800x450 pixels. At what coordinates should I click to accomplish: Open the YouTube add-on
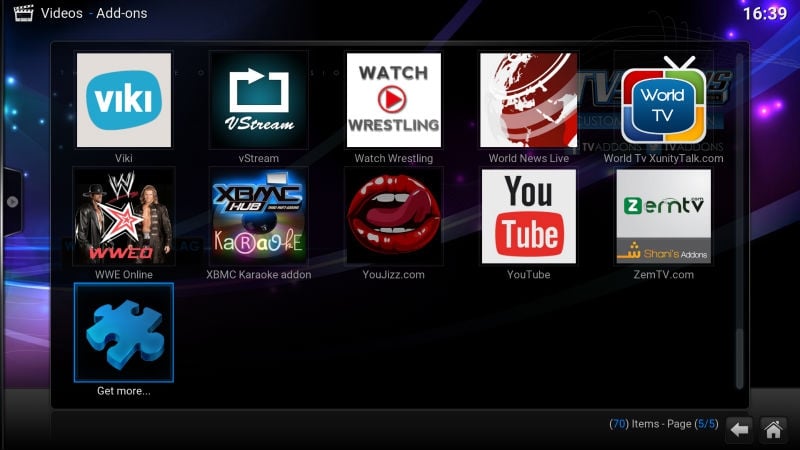click(529, 216)
